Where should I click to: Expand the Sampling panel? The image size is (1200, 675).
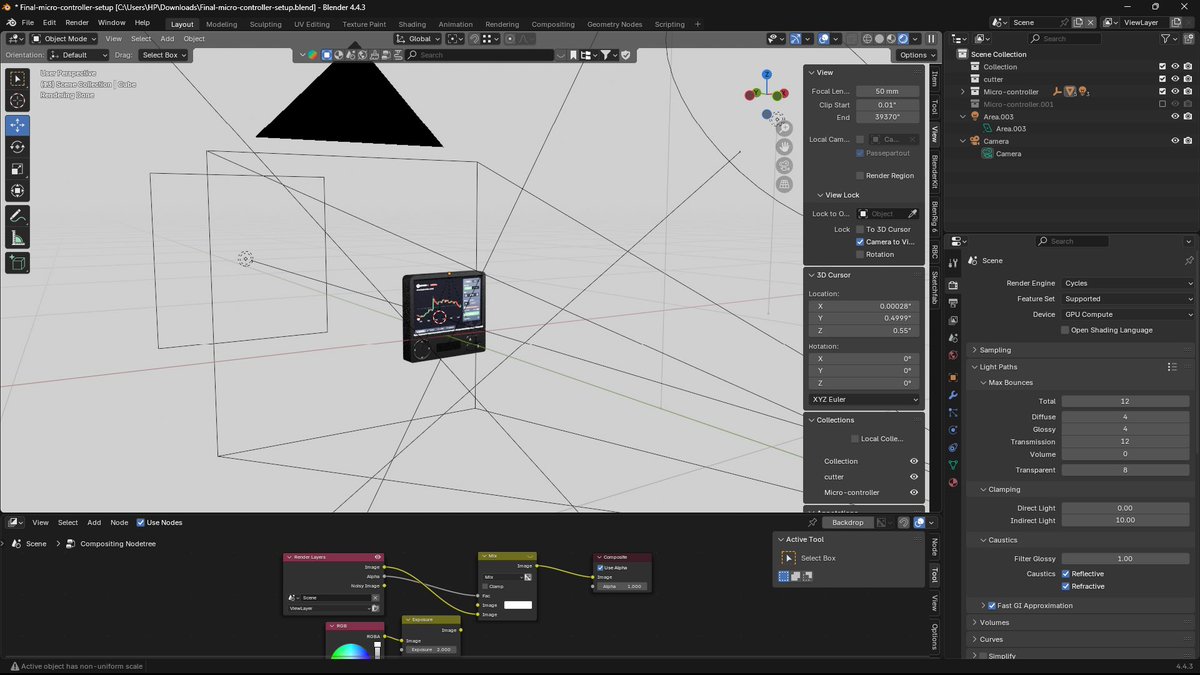(x=995, y=350)
